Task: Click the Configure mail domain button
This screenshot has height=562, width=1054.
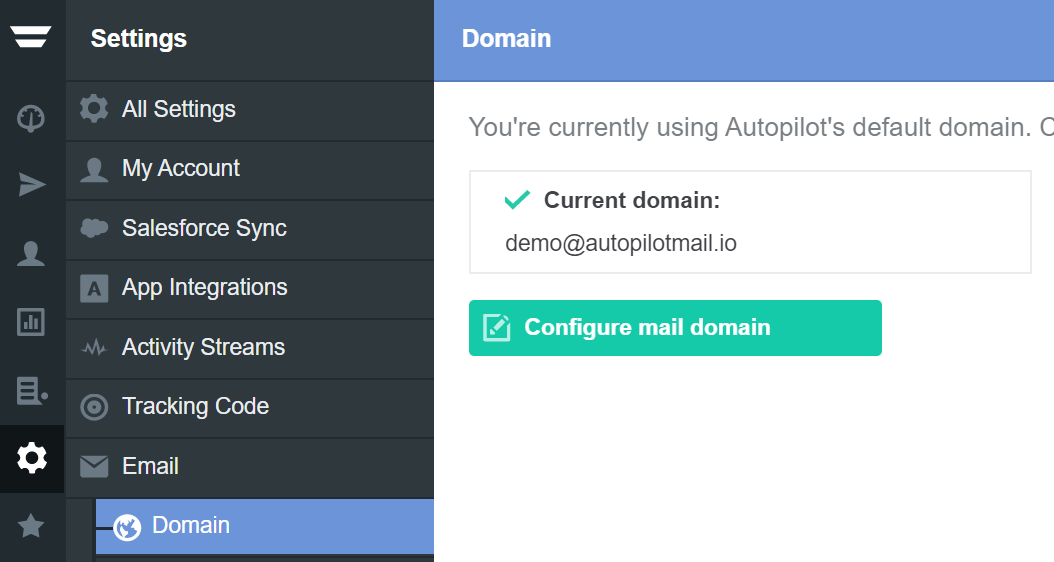Action: point(675,328)
